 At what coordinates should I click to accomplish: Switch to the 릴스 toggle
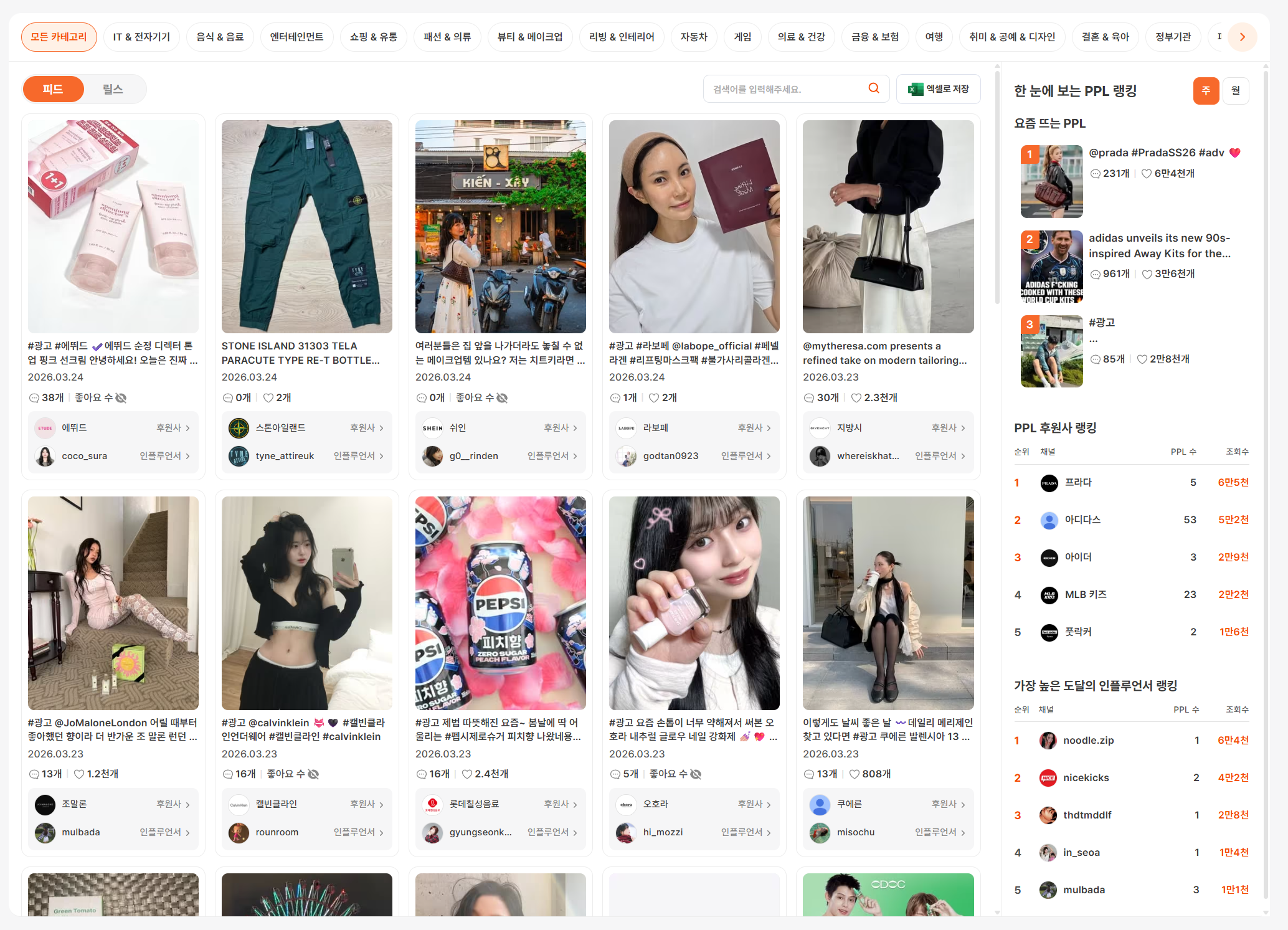[x=113, y=89]
